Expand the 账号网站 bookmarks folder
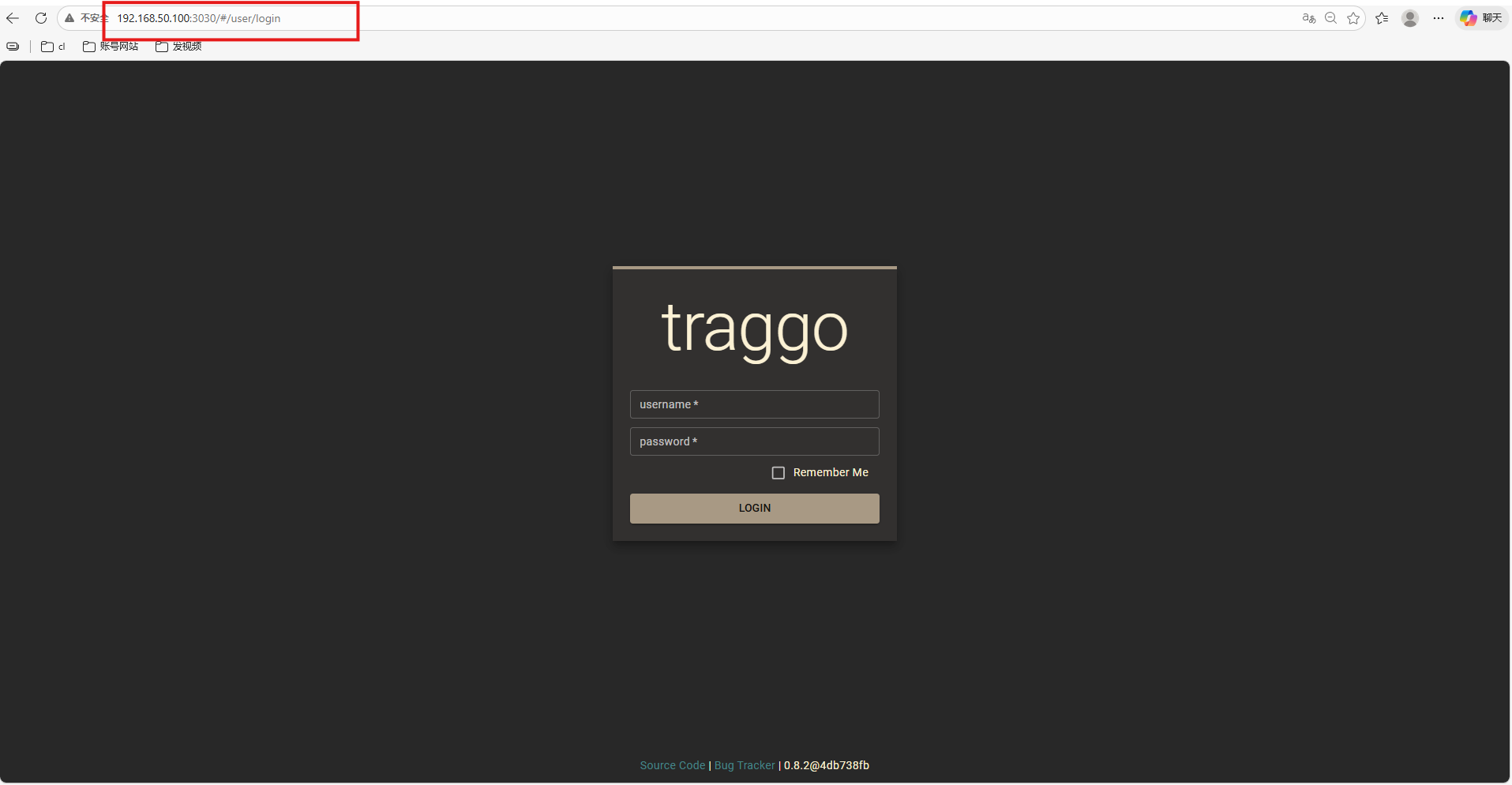The image size is (1512, 785). tap(111, 47)
